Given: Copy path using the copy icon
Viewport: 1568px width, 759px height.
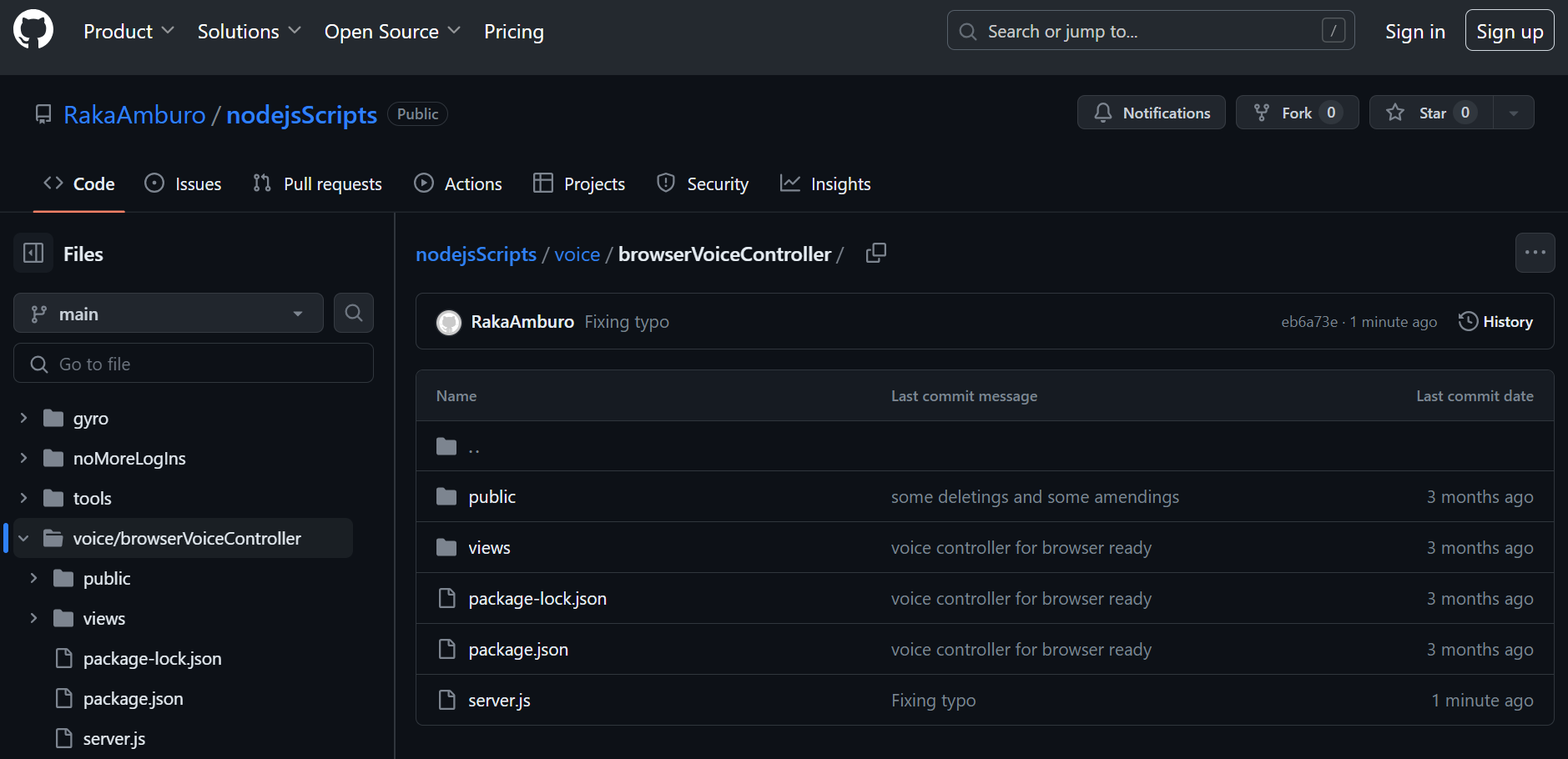Looking at the screenshot, I should click(875, 253).
